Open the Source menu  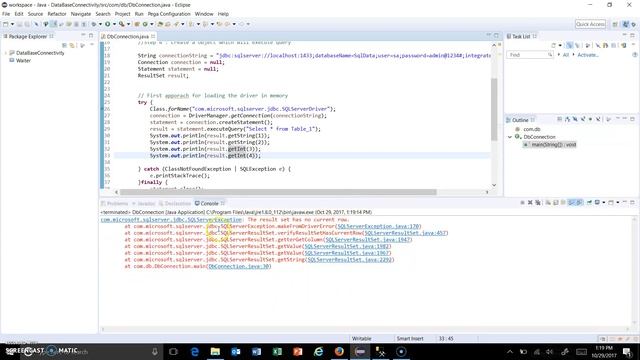coord(35,14)
